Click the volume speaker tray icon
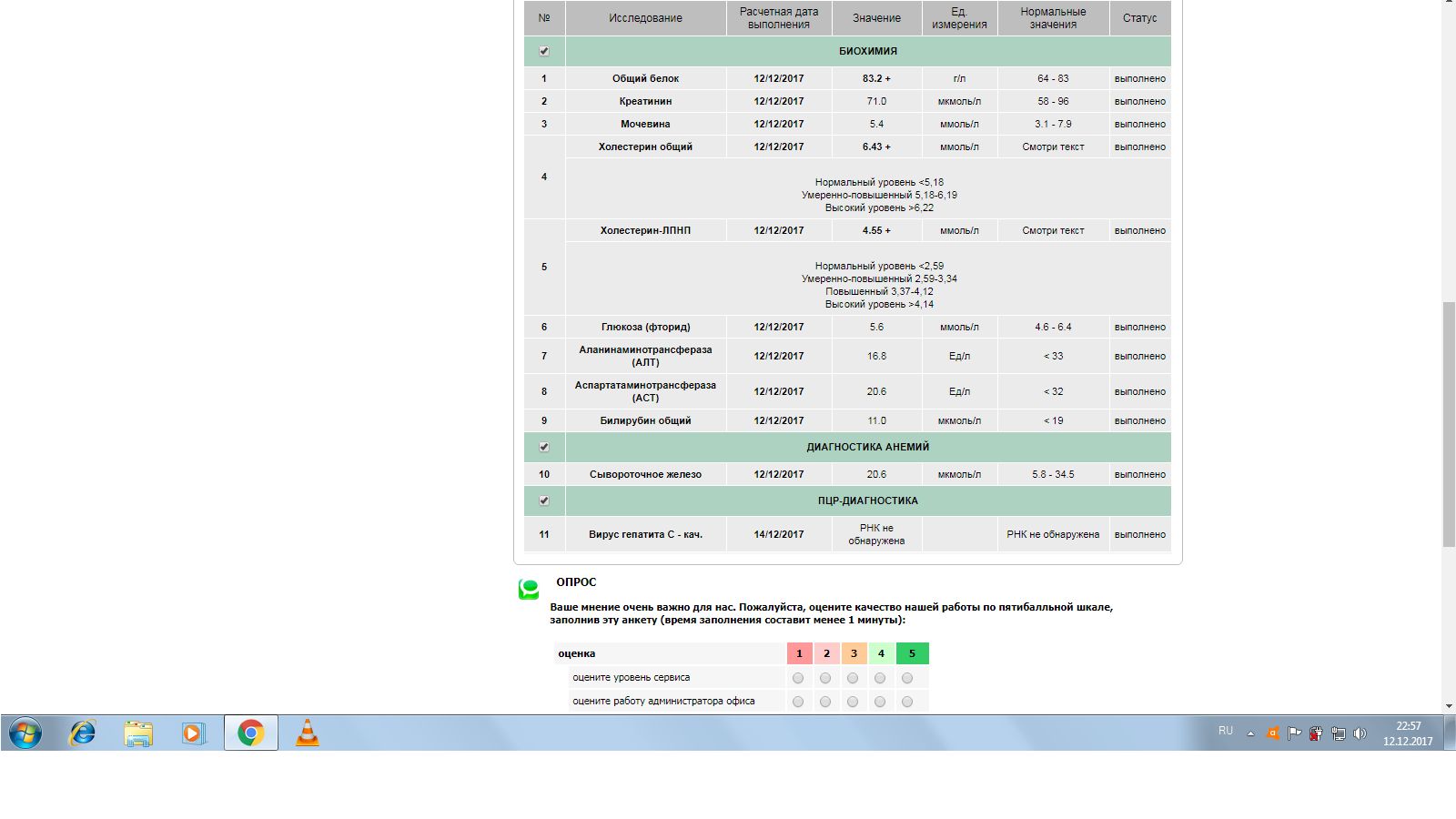The height and width of the screenshot is (819, 1456). click(x=1360, y=733)
